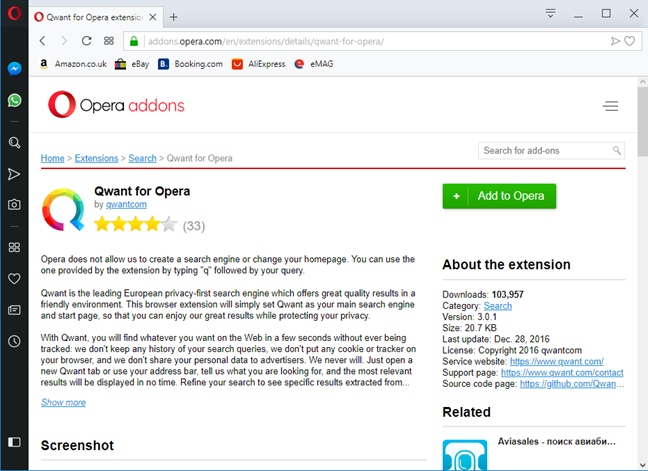Open the hamburger menu on the addons page
The width and height of the screenshot is (648, 471).
610,106
